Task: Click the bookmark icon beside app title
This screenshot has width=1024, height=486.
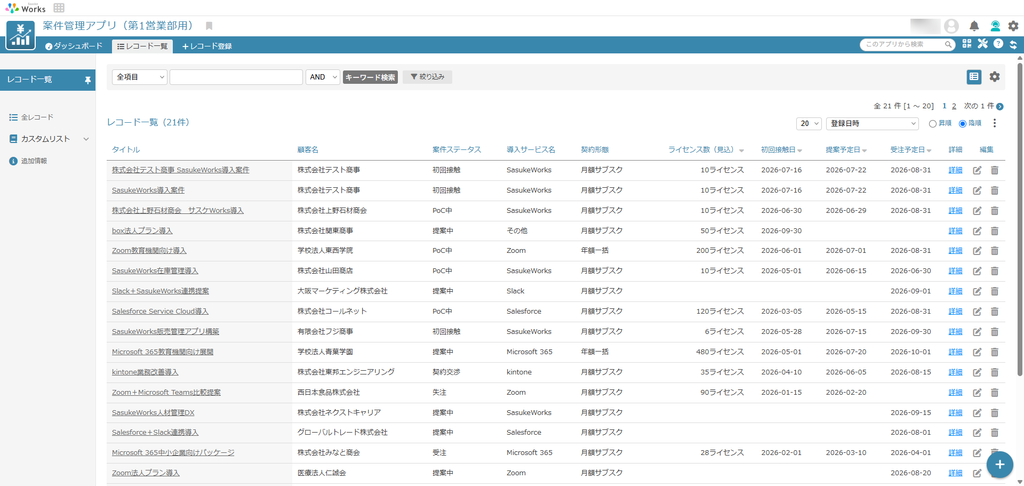Action: click(x=209, y=26)
